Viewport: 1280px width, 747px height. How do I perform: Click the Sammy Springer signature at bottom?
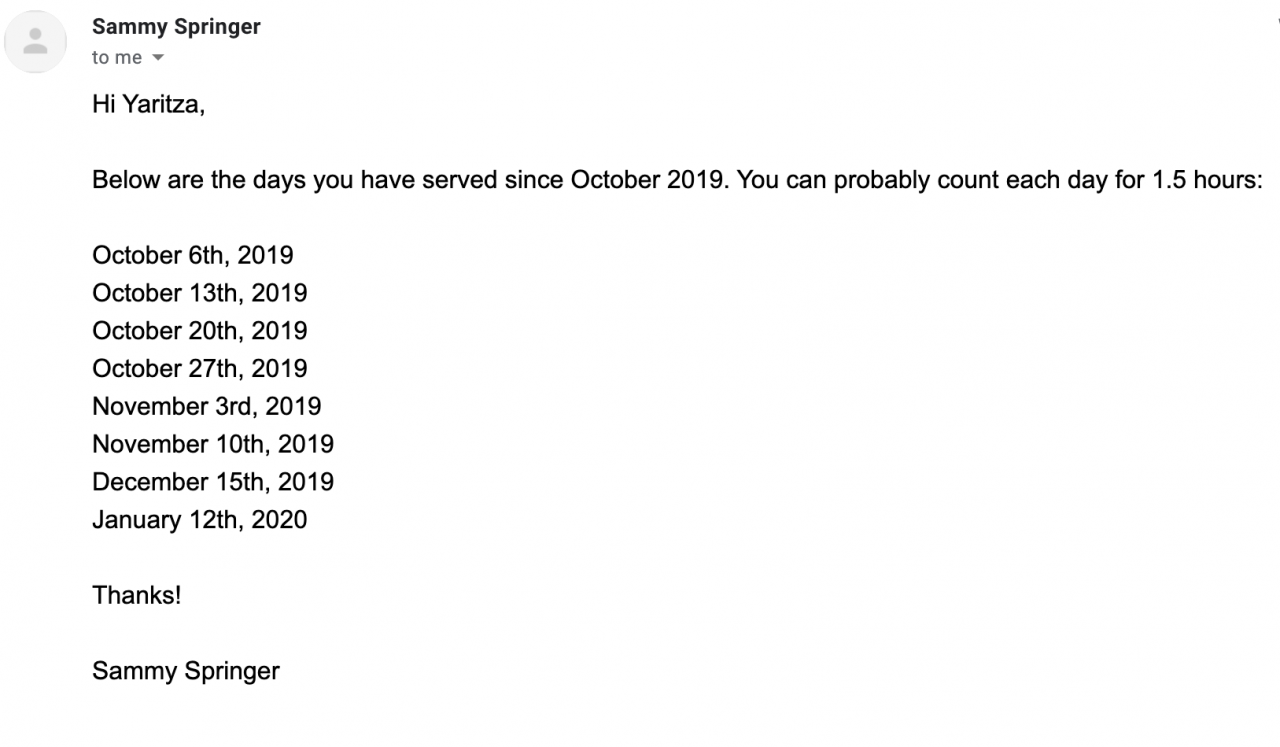pyautogui.click(x=186, y=671)
